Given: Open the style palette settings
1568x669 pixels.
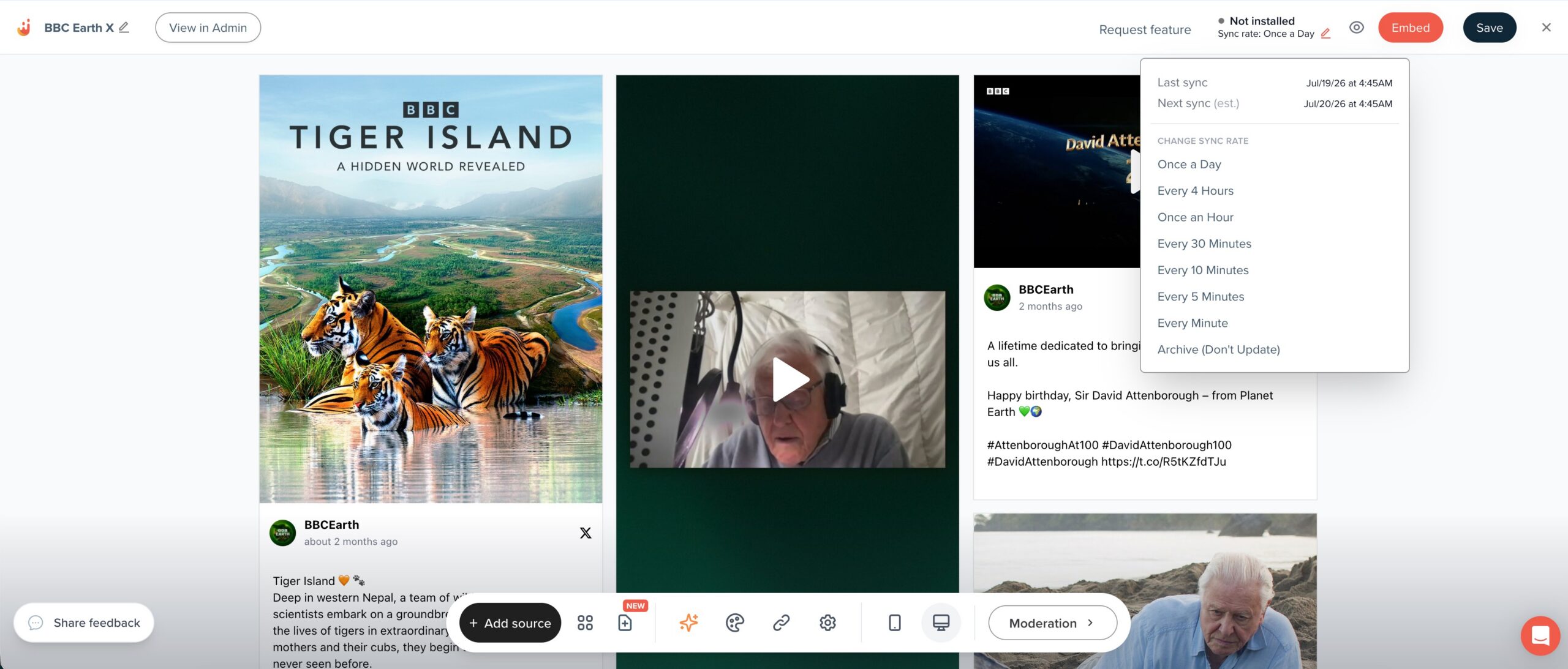Looking at the screenshot, I should 735,622.
